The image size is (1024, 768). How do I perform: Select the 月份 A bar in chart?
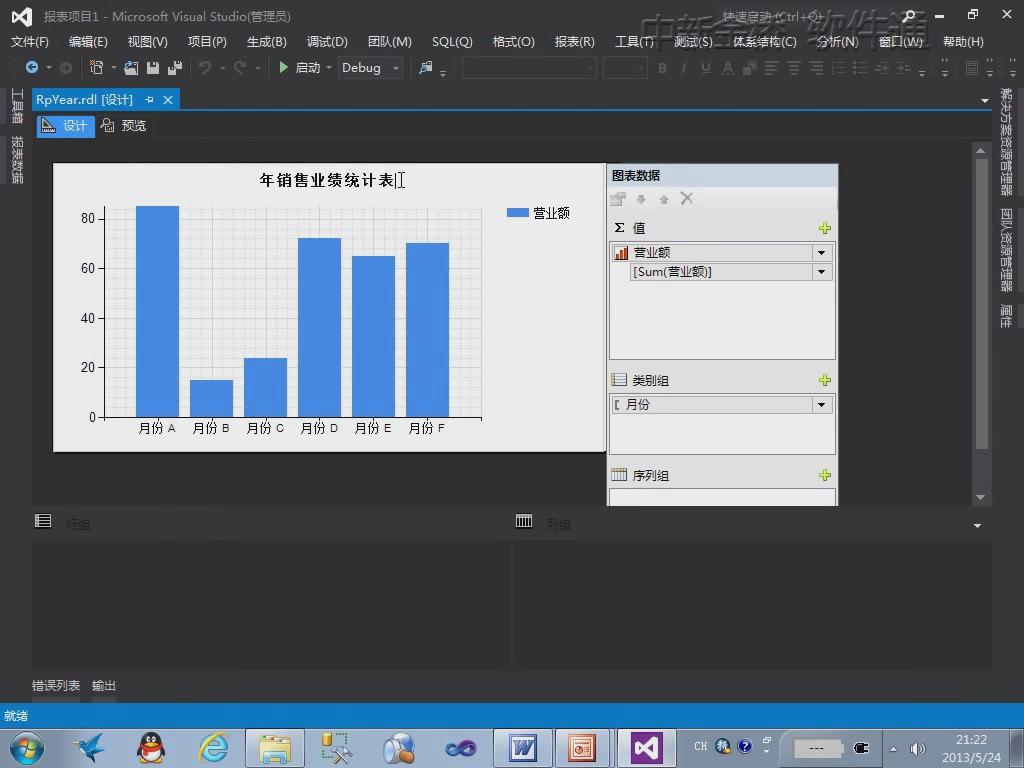point(157,312)
